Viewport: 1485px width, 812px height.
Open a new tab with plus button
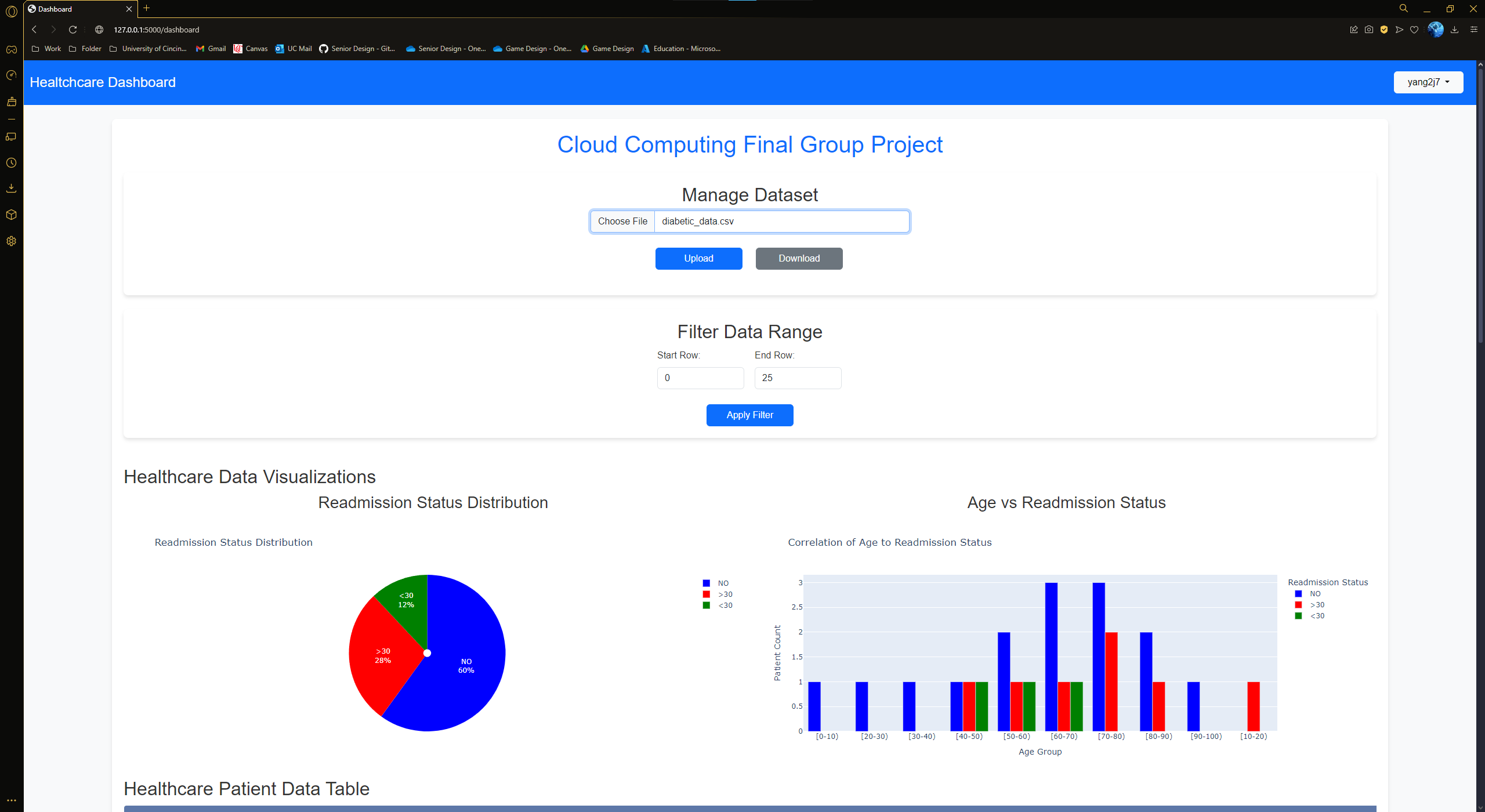[x=147, y=8]
